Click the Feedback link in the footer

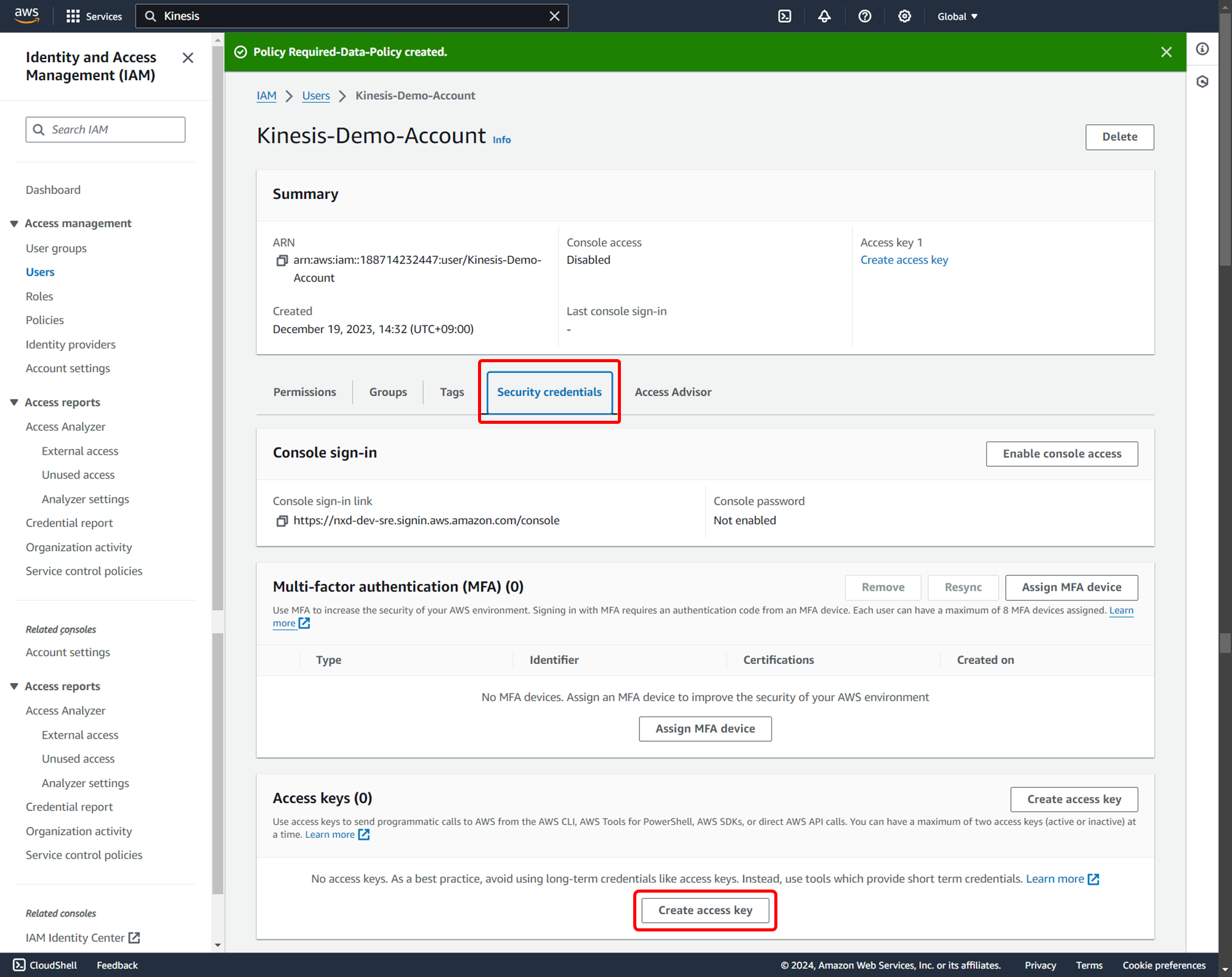point(117,965)
